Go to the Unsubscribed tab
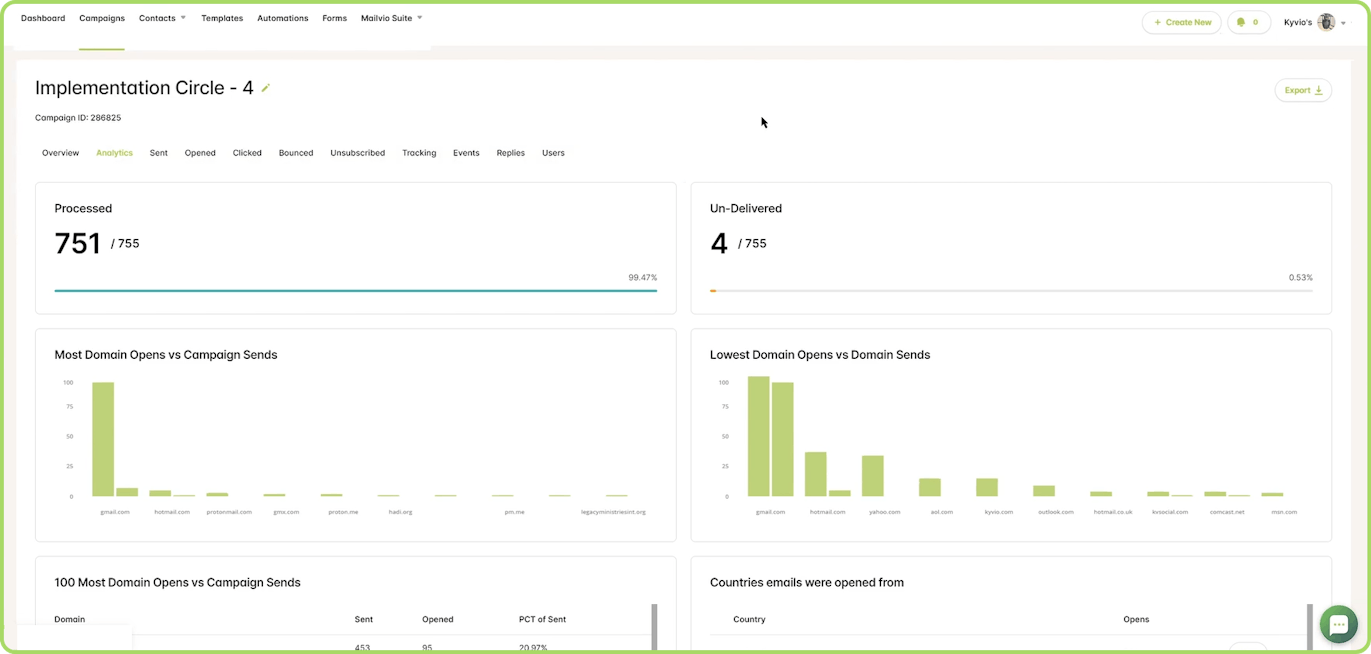The image size is (1371, 654). 357,153
